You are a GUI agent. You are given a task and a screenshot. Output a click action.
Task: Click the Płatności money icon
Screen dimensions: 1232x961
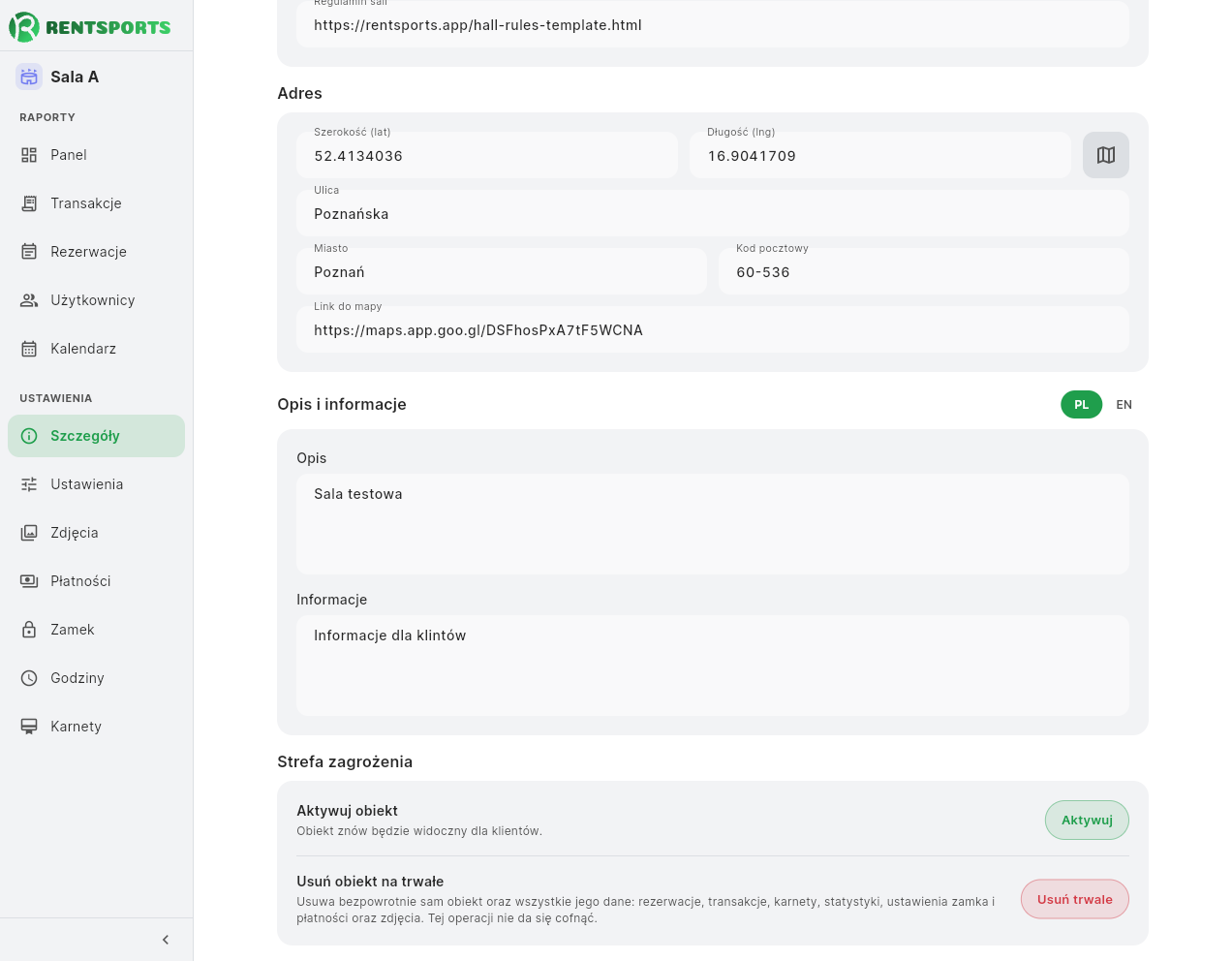pyautogui.click(x=29, y=581)
